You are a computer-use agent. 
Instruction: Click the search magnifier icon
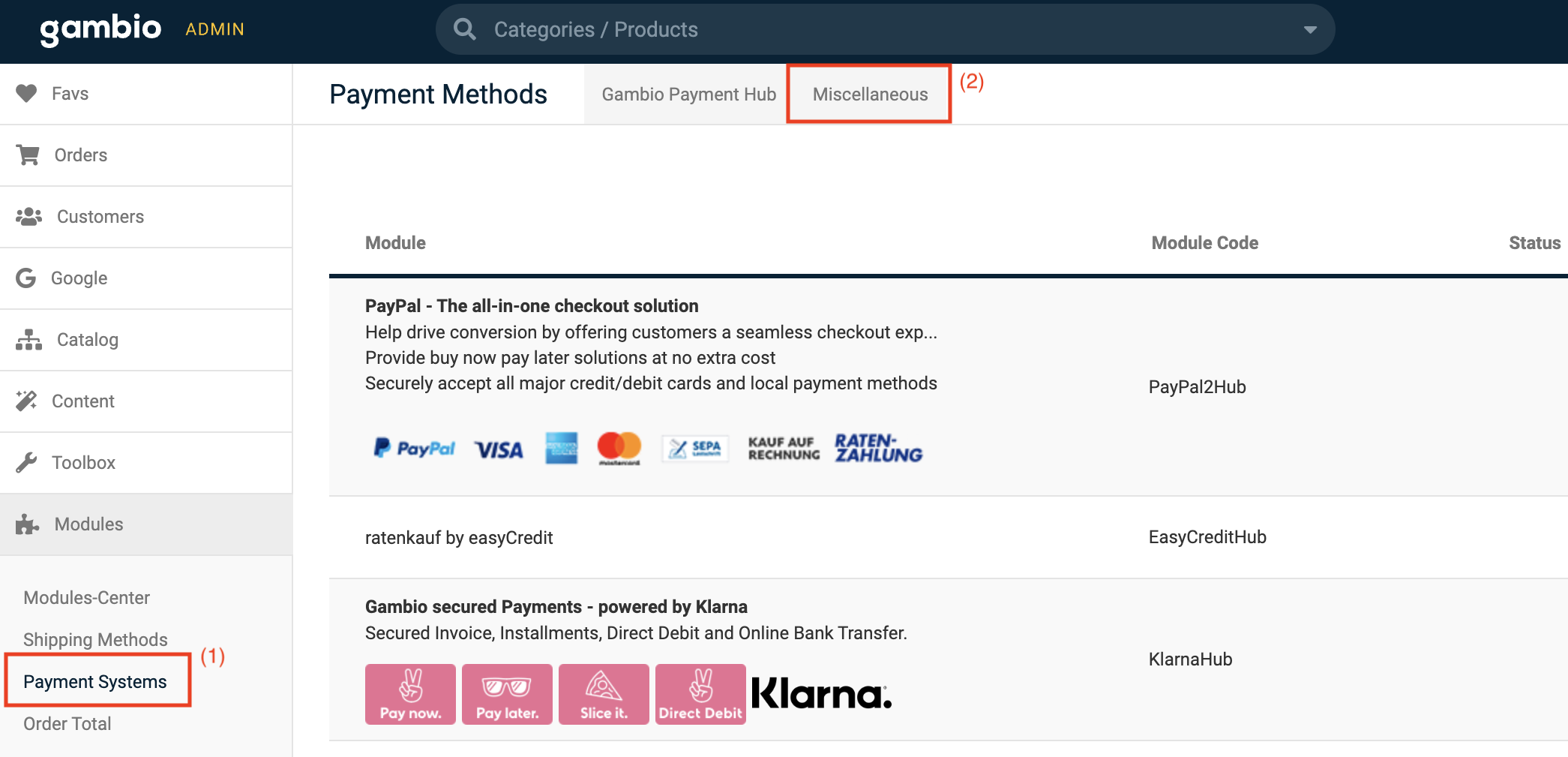tap(464, 29)
